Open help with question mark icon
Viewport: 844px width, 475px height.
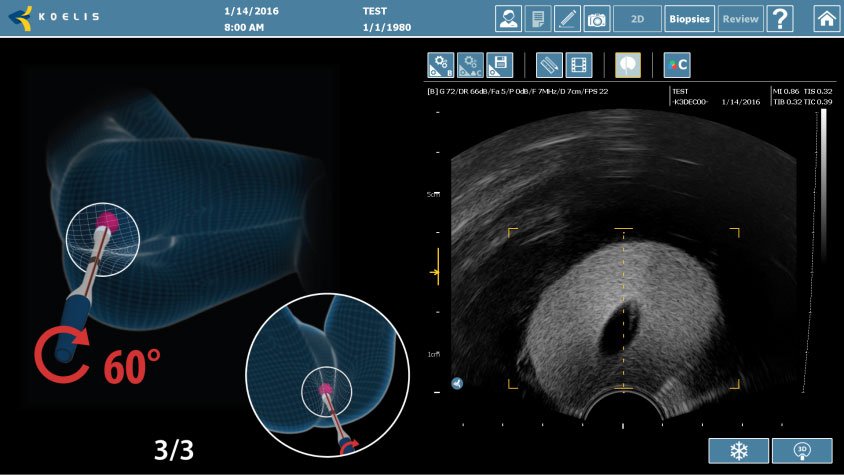780,19
